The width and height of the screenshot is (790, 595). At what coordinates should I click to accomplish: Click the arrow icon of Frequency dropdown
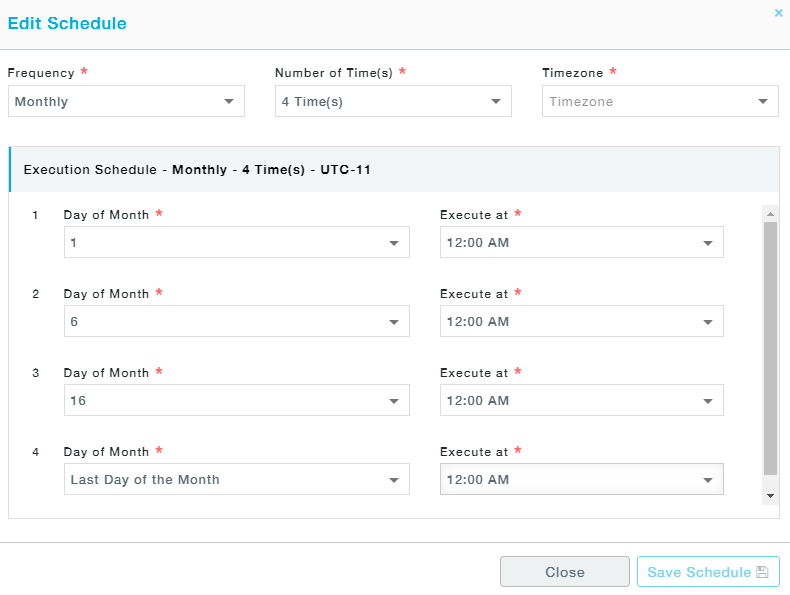click(x=229, y=102)
